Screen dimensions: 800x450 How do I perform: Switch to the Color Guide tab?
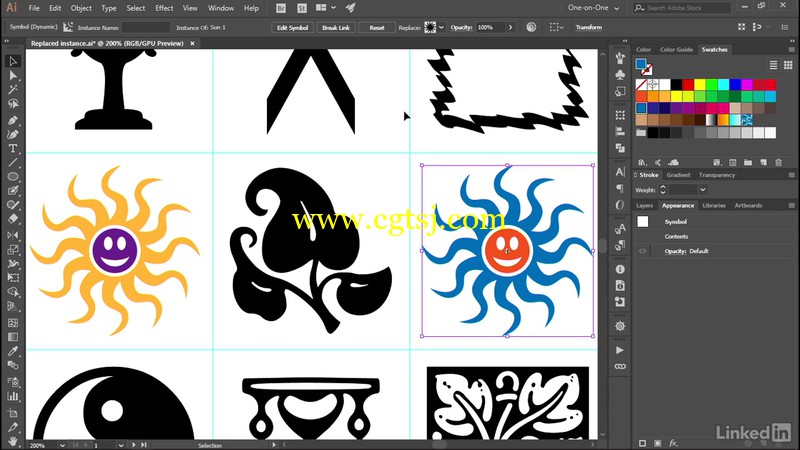[x=676, y=49]
